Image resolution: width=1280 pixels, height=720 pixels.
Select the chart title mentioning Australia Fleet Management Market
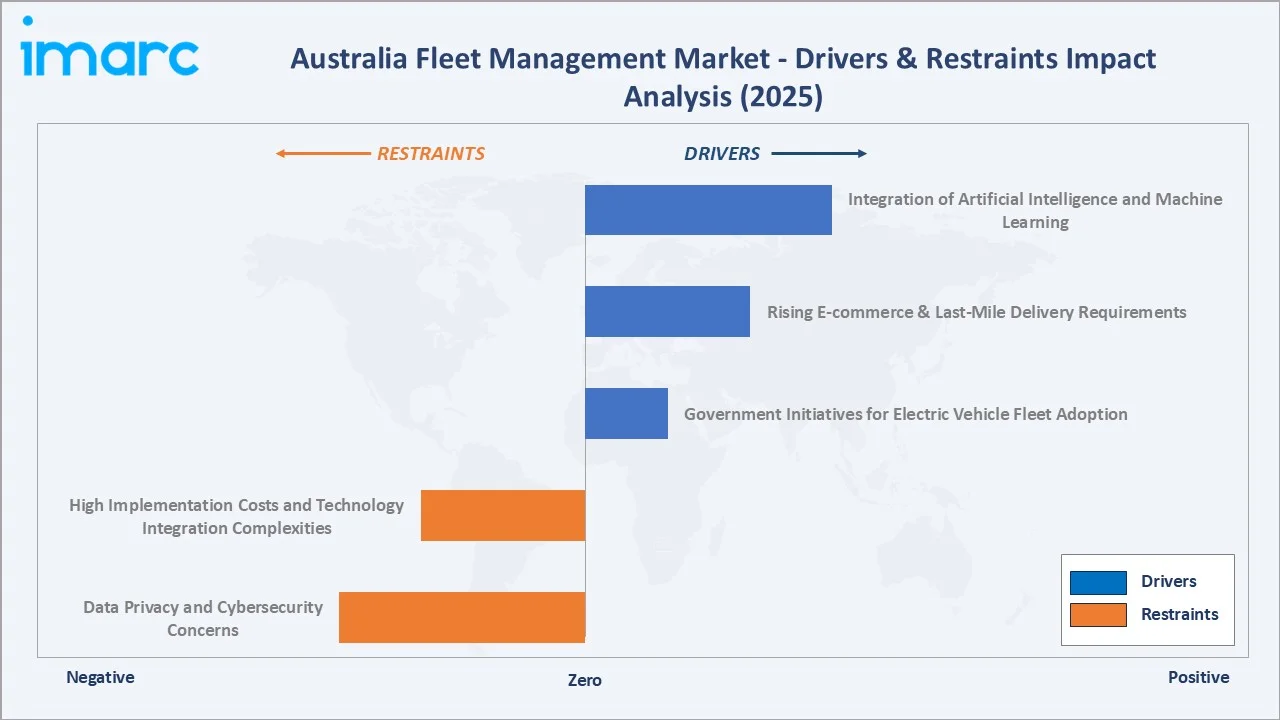pyautogui.click(x=723, y=77)
